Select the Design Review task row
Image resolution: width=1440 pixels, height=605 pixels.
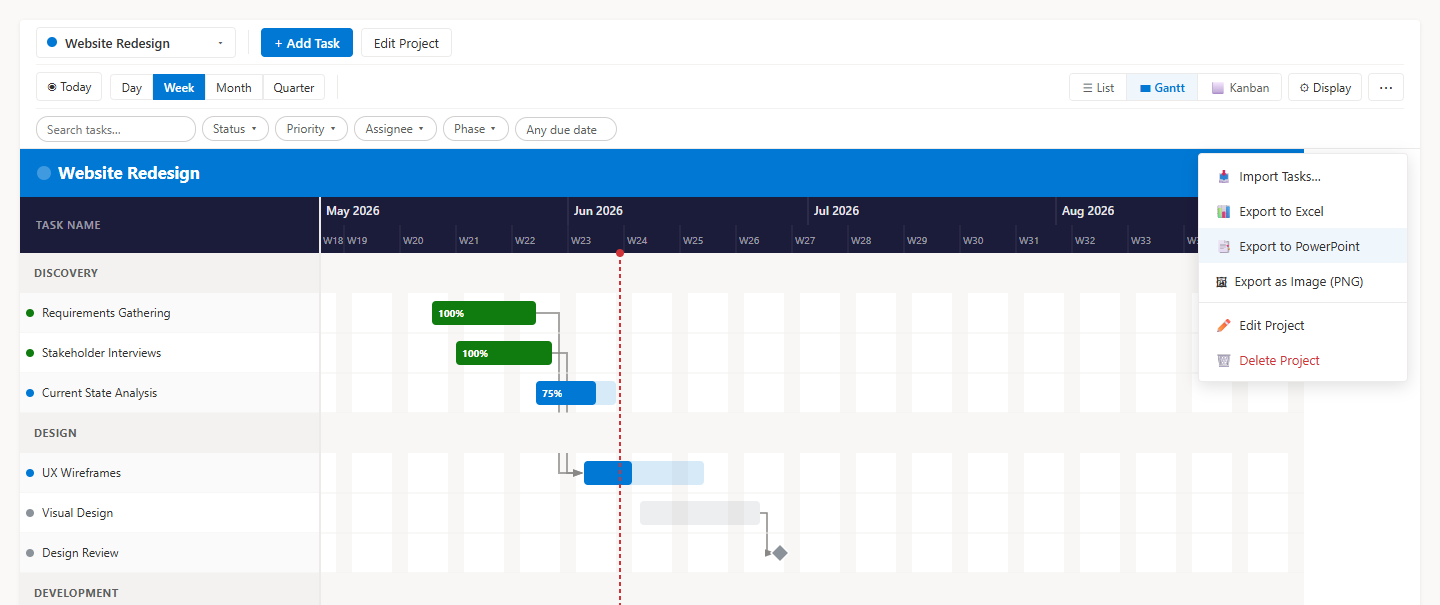pyautogui.click(x=170, y=553)
